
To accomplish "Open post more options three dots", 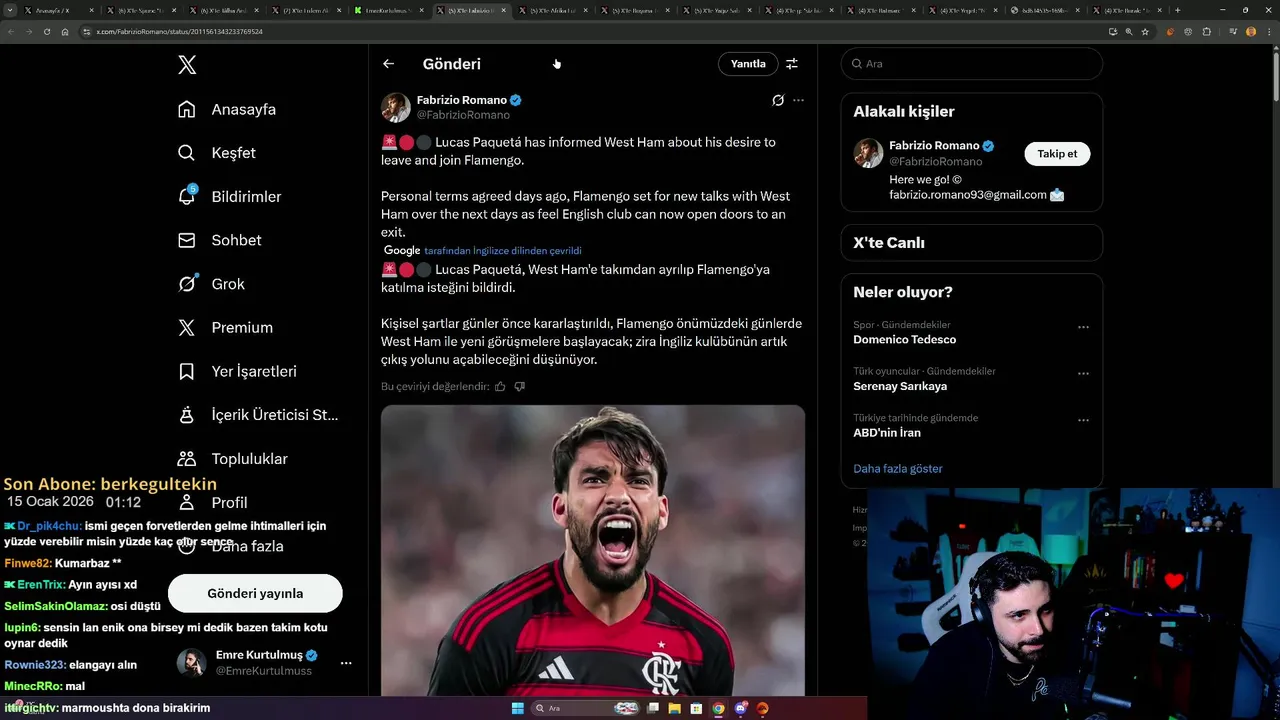I will tap(798, 100).
